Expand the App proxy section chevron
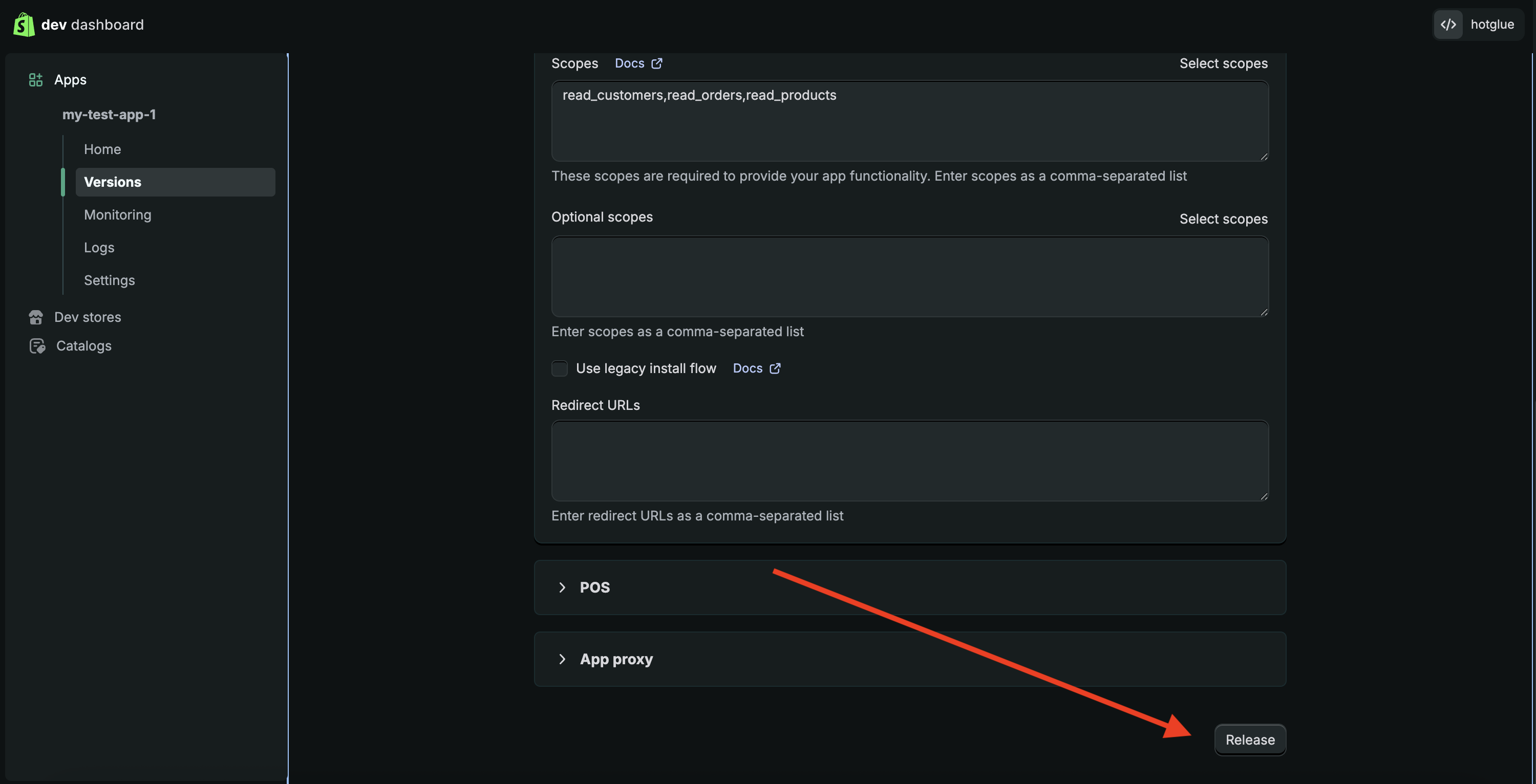This screenshot has height=784, width=1536. pyautogui.click(x=562, y=659)
